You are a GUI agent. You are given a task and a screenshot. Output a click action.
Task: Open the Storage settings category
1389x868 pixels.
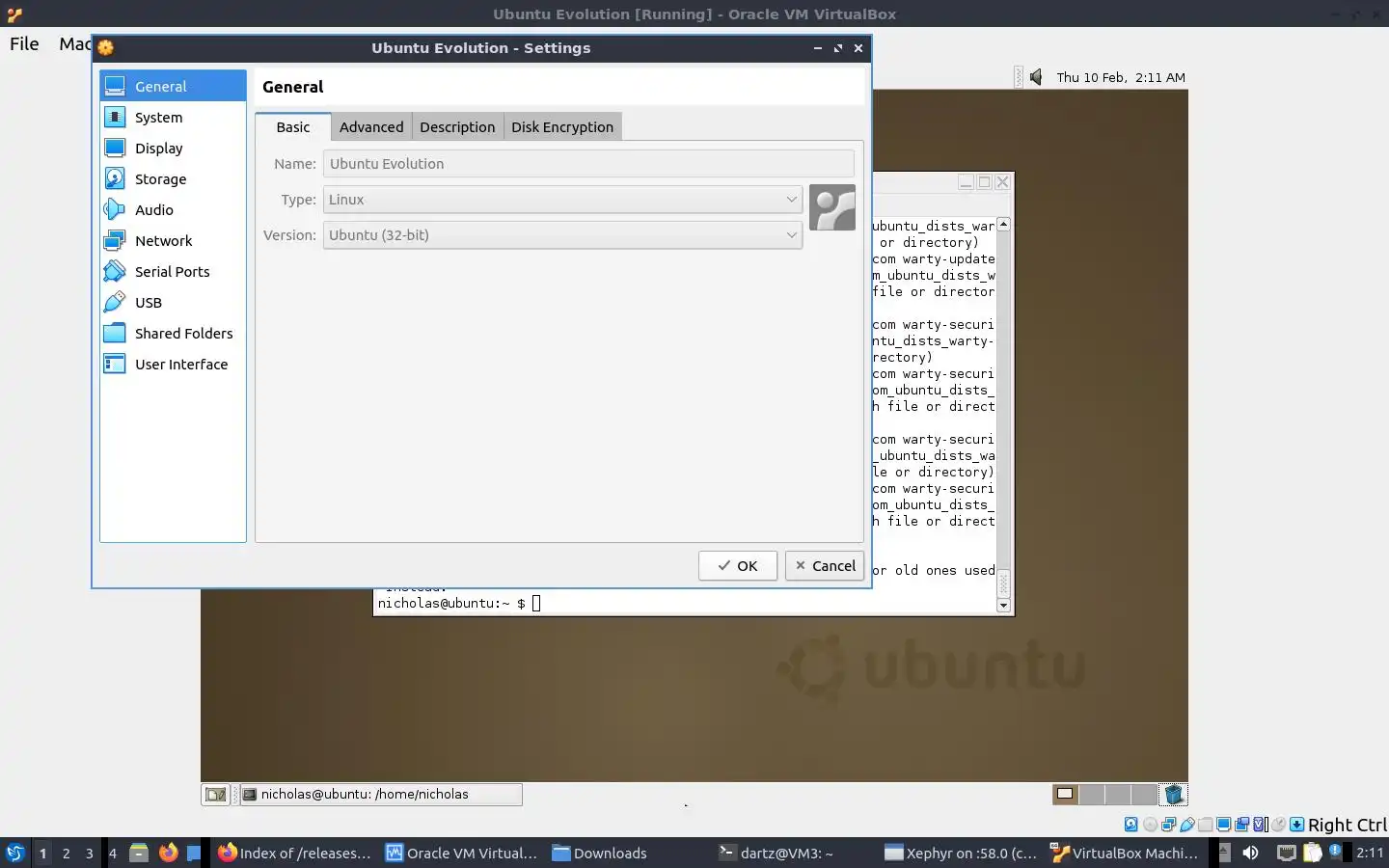[x=173, y=178]
